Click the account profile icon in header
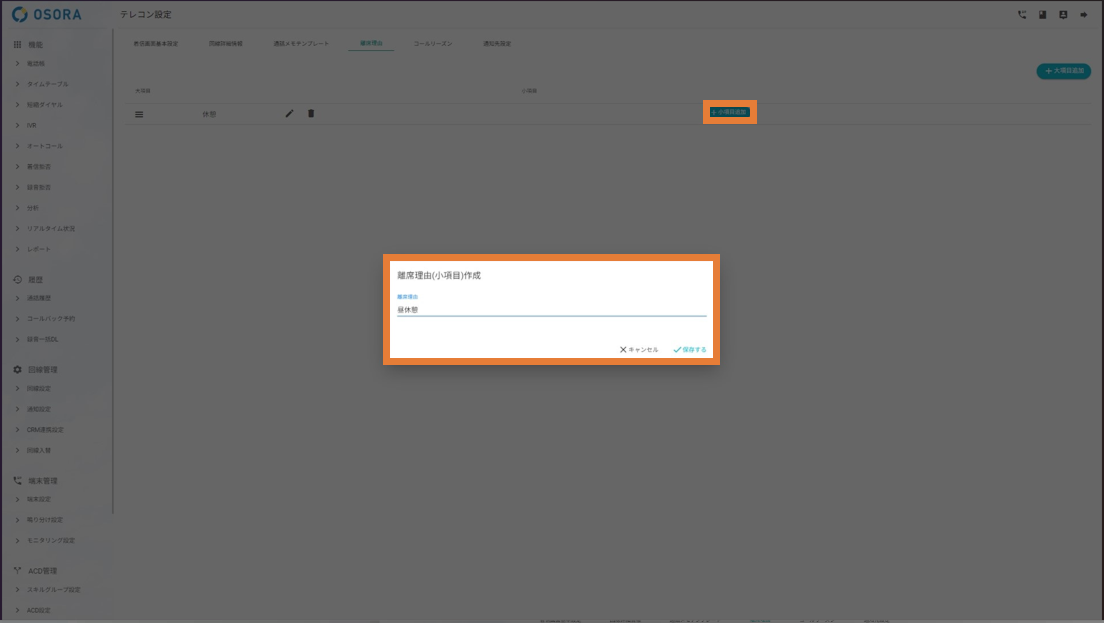This screenshot has width=1104, height=623. pyautogui.click(x=1062, y=15)
